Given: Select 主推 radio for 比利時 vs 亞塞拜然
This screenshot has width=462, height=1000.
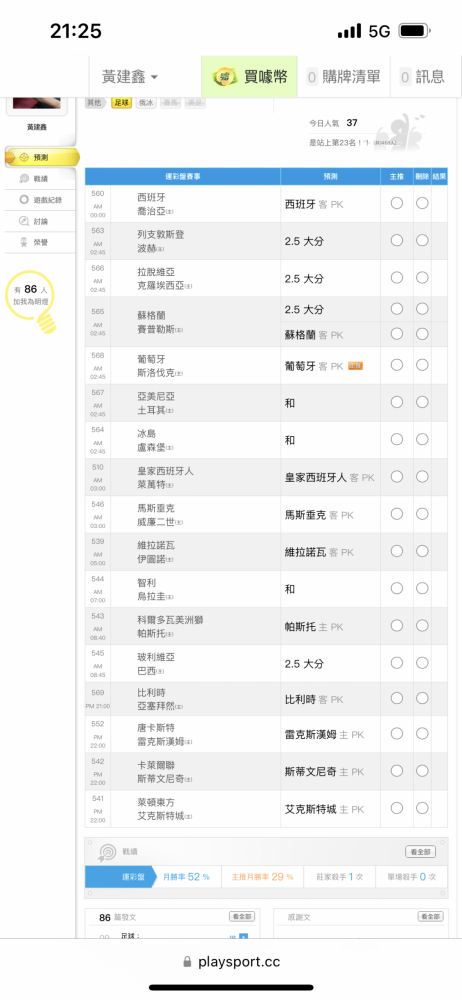Looking at the screenshot, I should pyautogui.click(x=397, y=699).
